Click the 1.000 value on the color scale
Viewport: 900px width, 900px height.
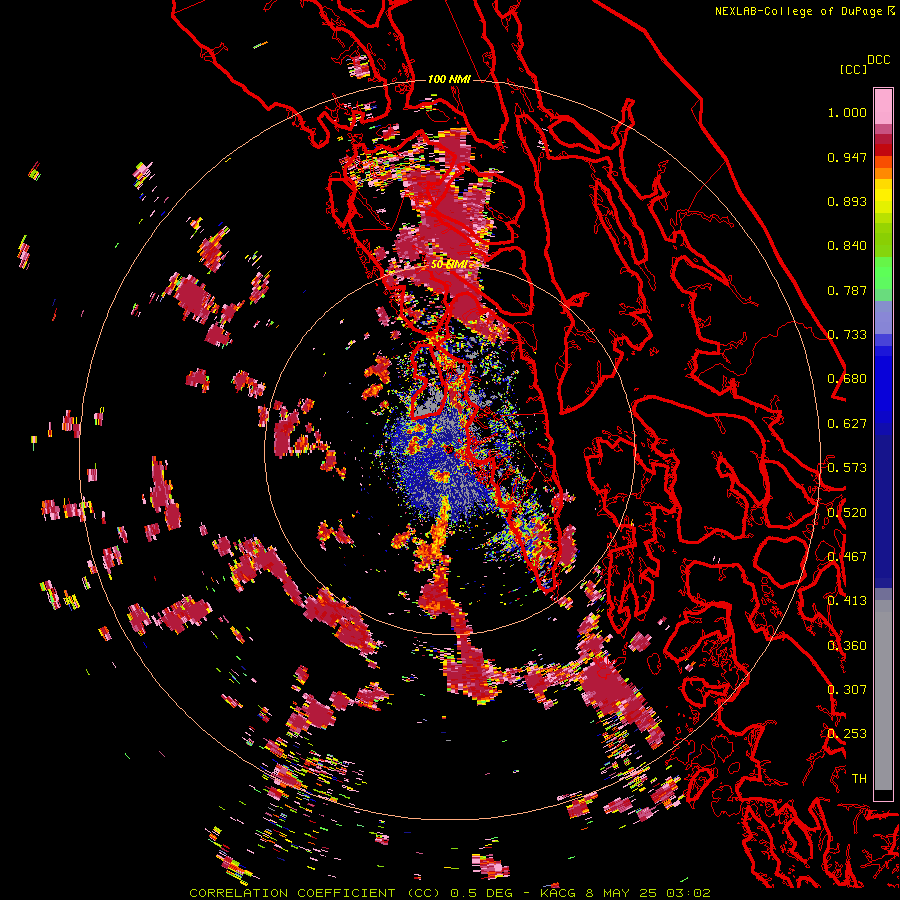point(847,112)
